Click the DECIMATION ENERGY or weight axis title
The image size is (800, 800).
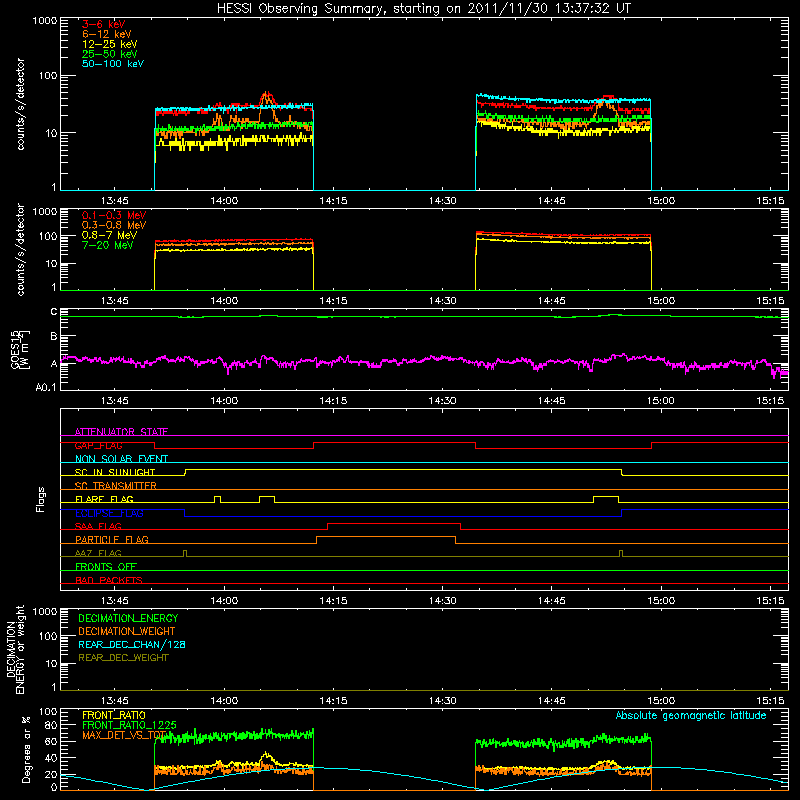click(x=15, y=649)
